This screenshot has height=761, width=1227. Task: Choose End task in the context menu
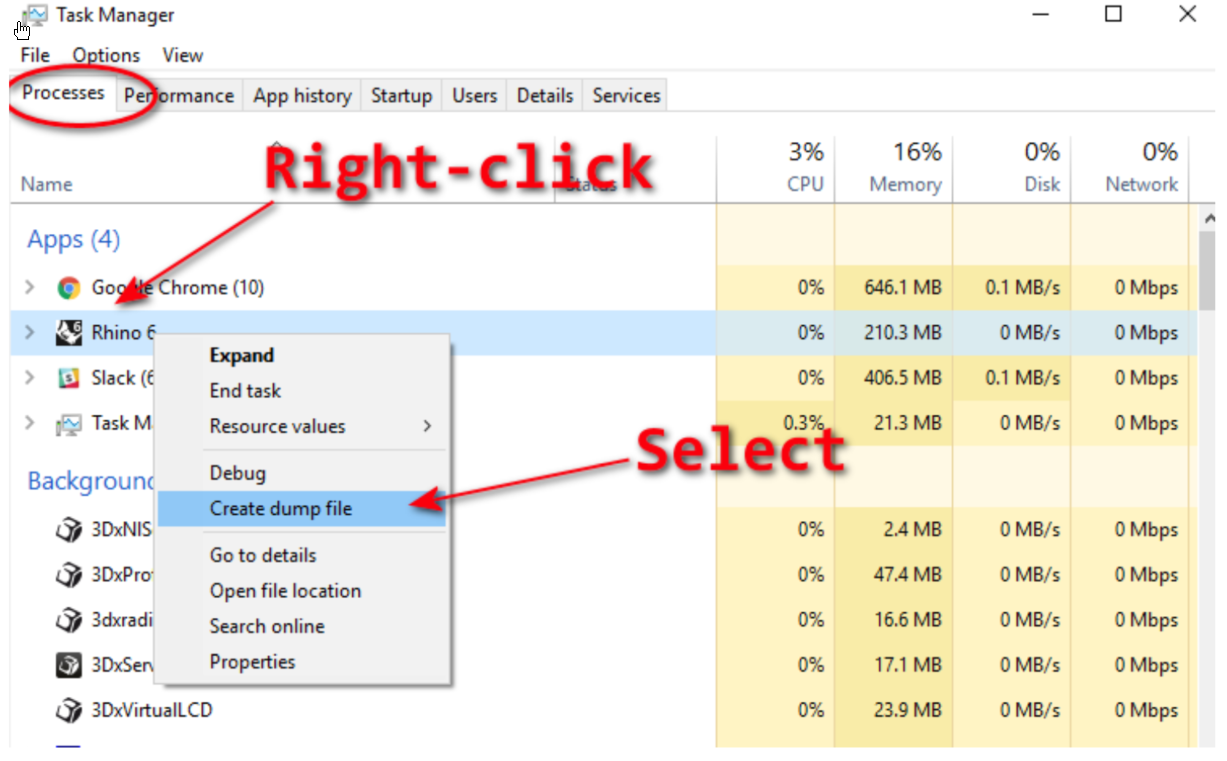302,391
